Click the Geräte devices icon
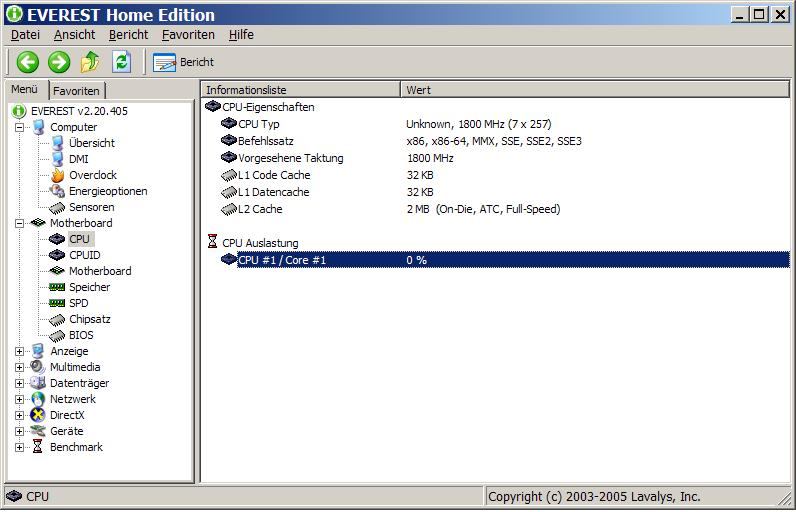 pyautogui.click(x=38, y=431)
